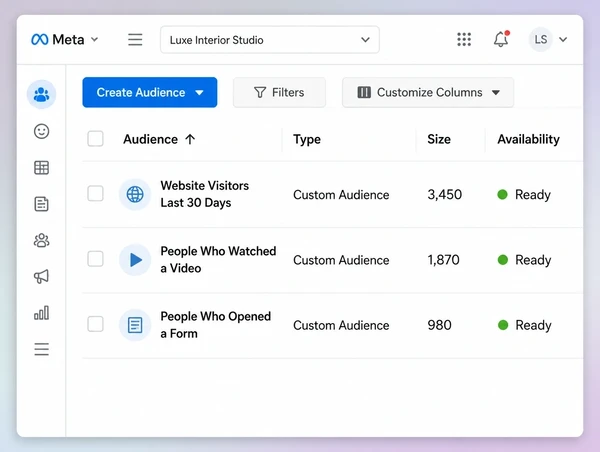Open People Who Watched a Video audience

point(218,259)
